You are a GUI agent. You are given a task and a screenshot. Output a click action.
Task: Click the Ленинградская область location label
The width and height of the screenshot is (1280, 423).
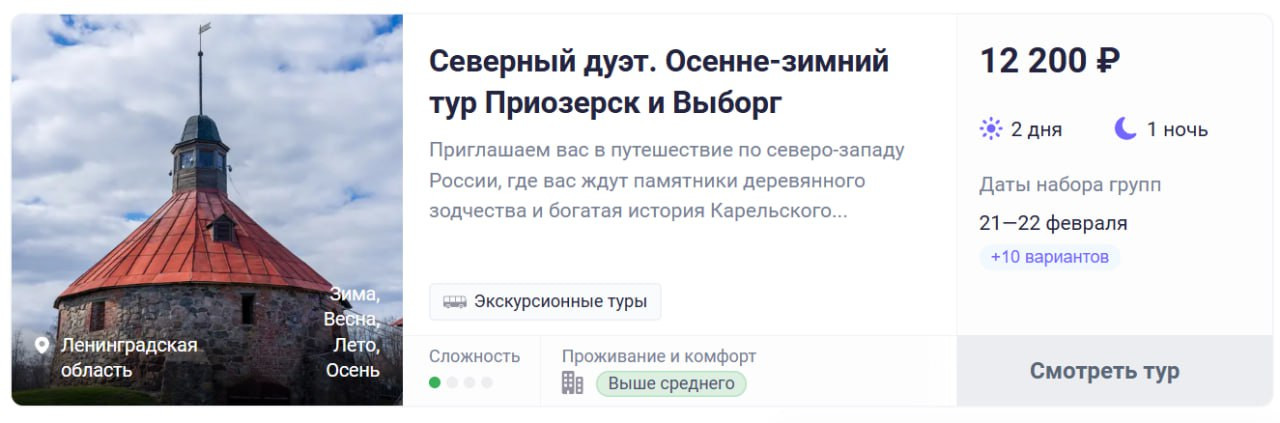[x=128, y=357]
